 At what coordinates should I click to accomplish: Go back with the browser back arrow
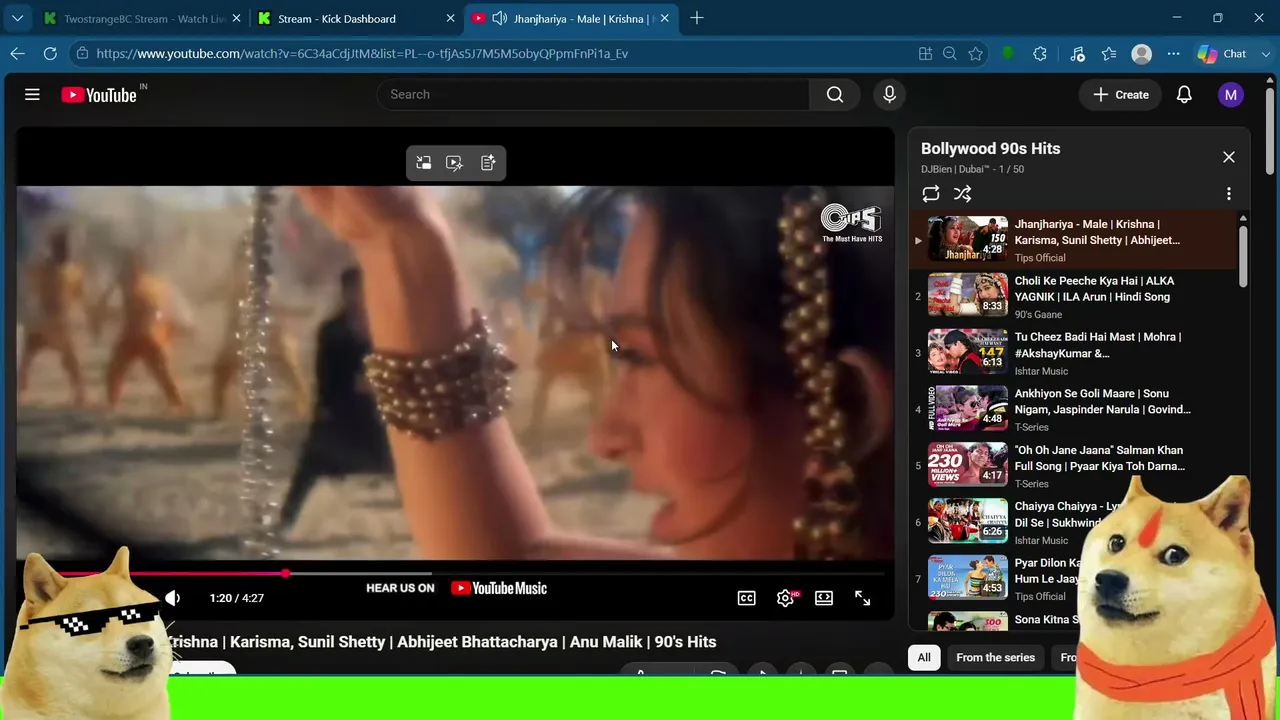17,54
